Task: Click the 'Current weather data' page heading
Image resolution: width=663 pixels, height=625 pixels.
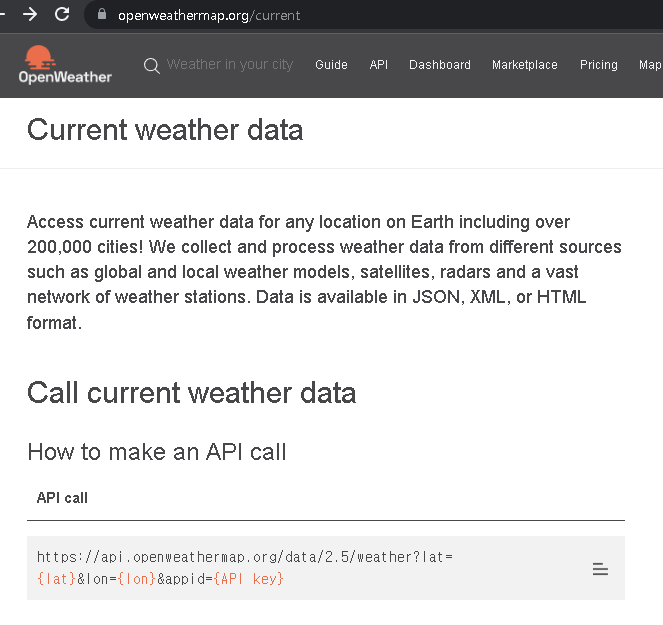Action: tap(165, 129)
